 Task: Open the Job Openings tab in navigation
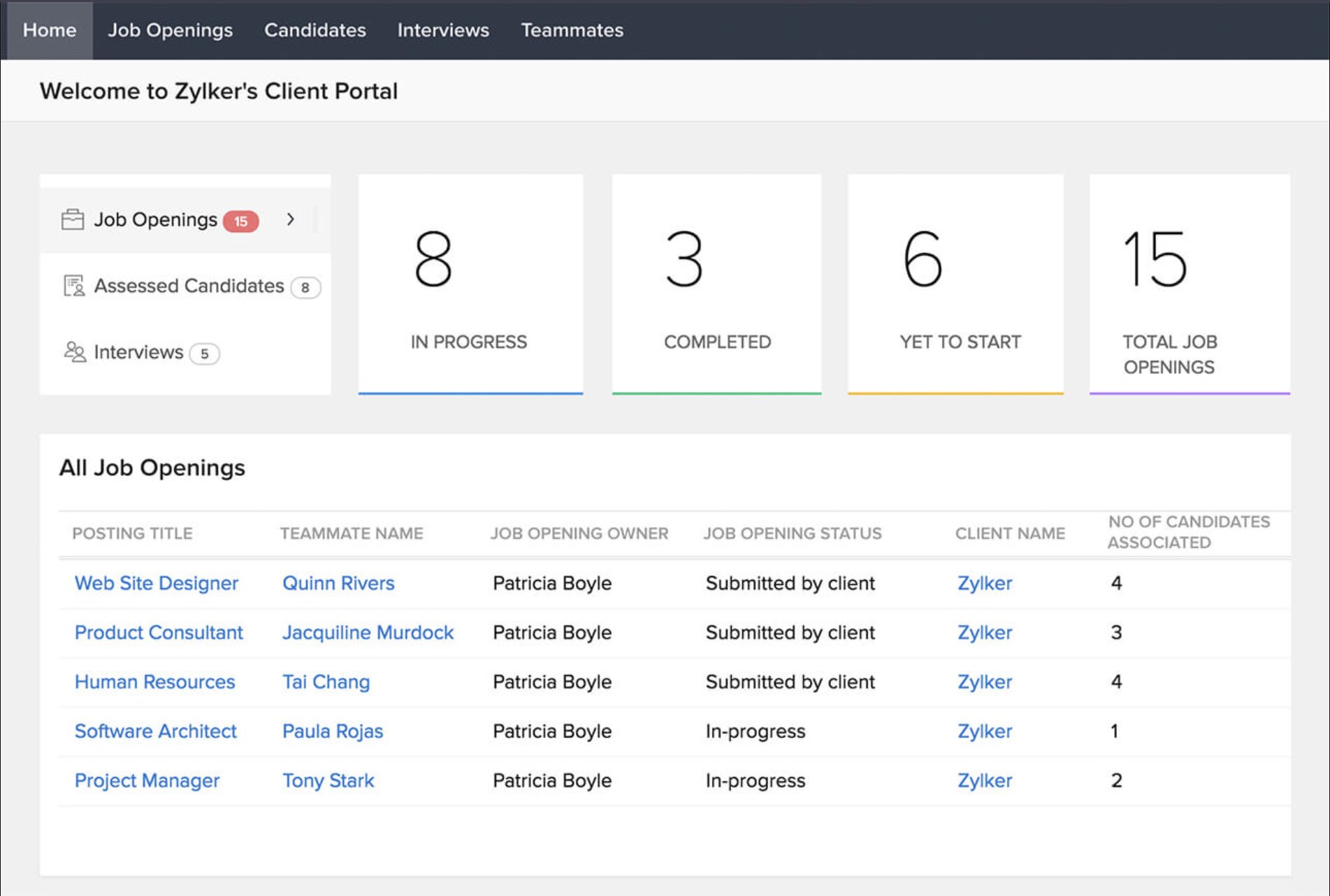pos(170,30)
